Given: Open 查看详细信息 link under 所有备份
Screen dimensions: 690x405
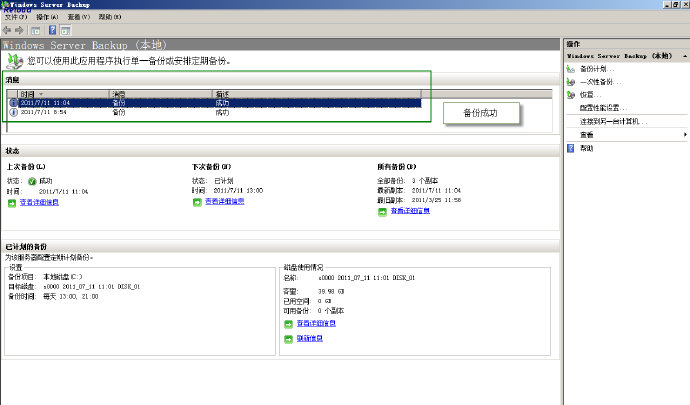Looking at the screenshot, I should [410, 211].
